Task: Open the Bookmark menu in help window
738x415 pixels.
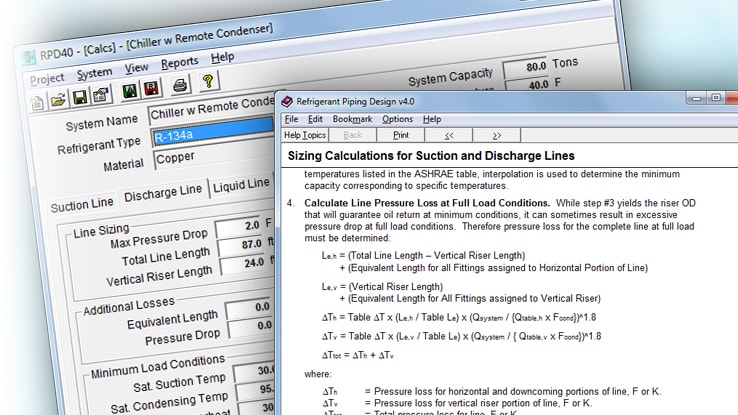Action: click(352, 119)
